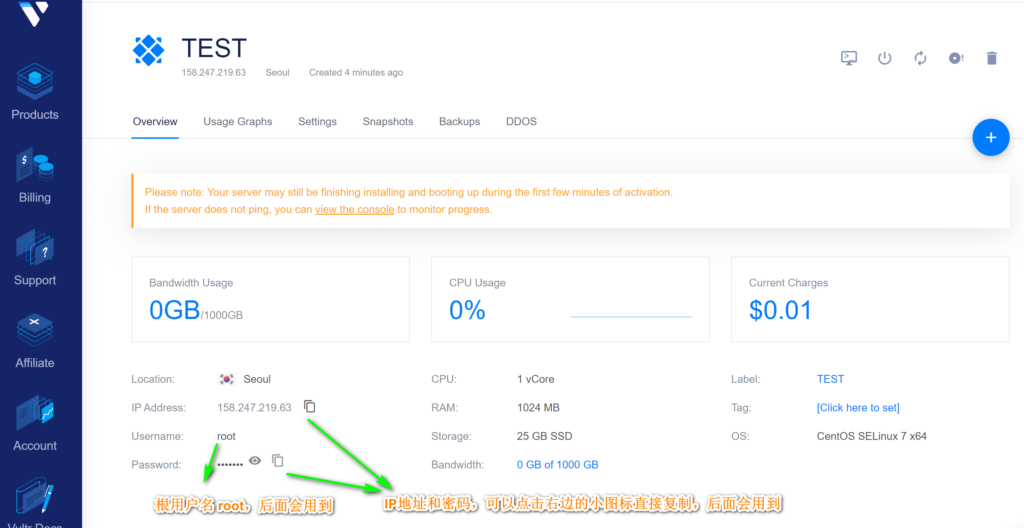The height and width of the screenshot is (528, 1024).
Task: Switch to the Overview tab
Action: coord(155,122)
